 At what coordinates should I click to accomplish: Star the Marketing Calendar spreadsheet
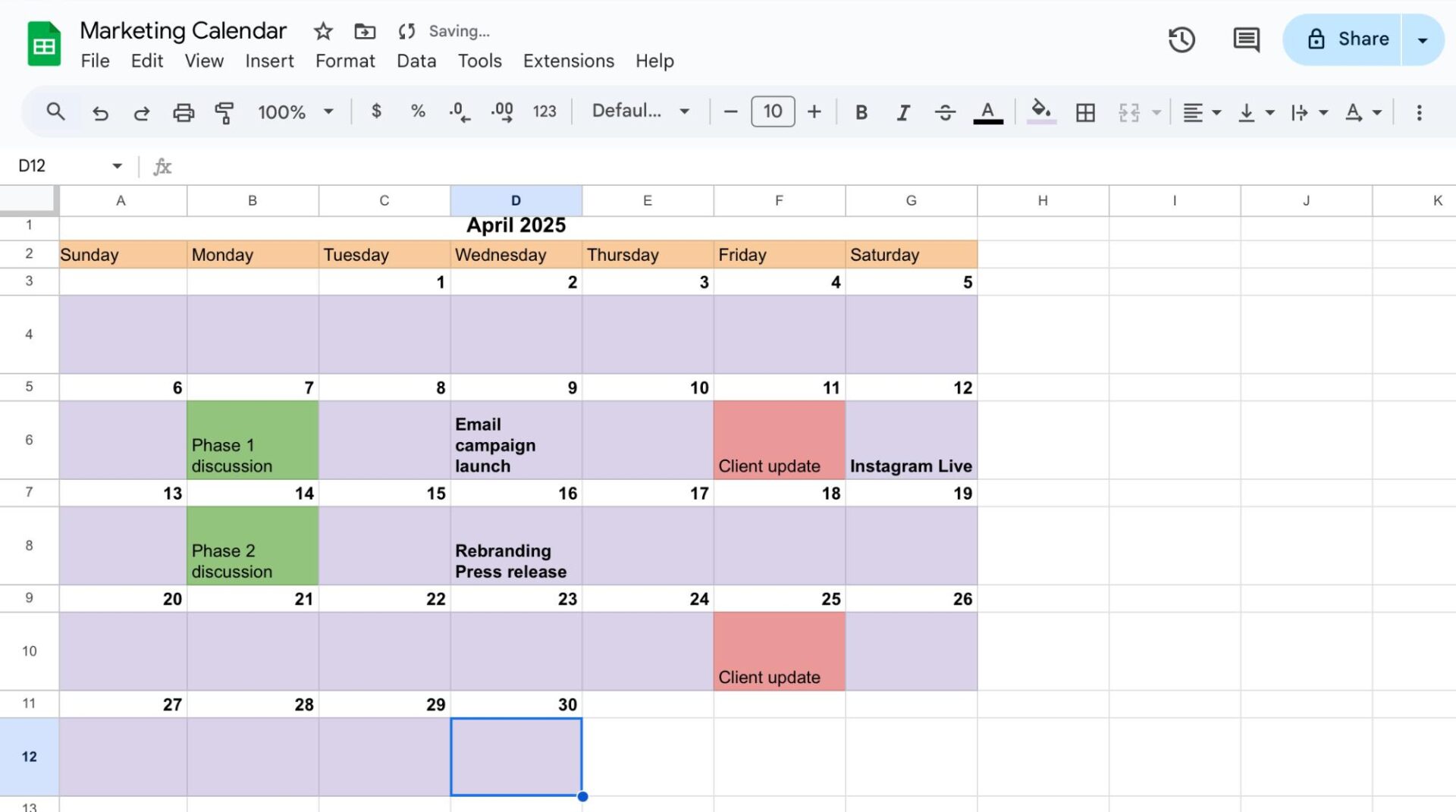322,31
